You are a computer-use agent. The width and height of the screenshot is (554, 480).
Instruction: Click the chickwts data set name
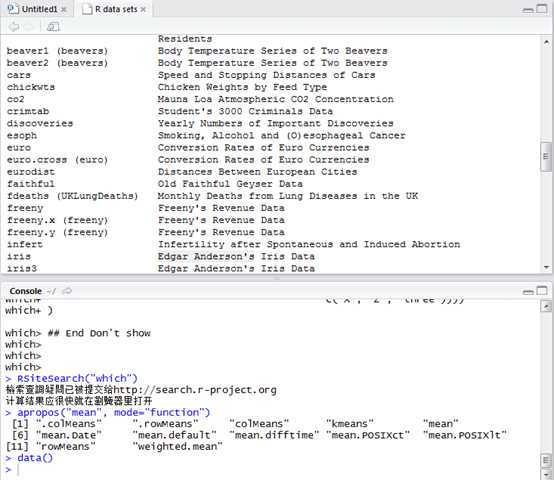31,87
